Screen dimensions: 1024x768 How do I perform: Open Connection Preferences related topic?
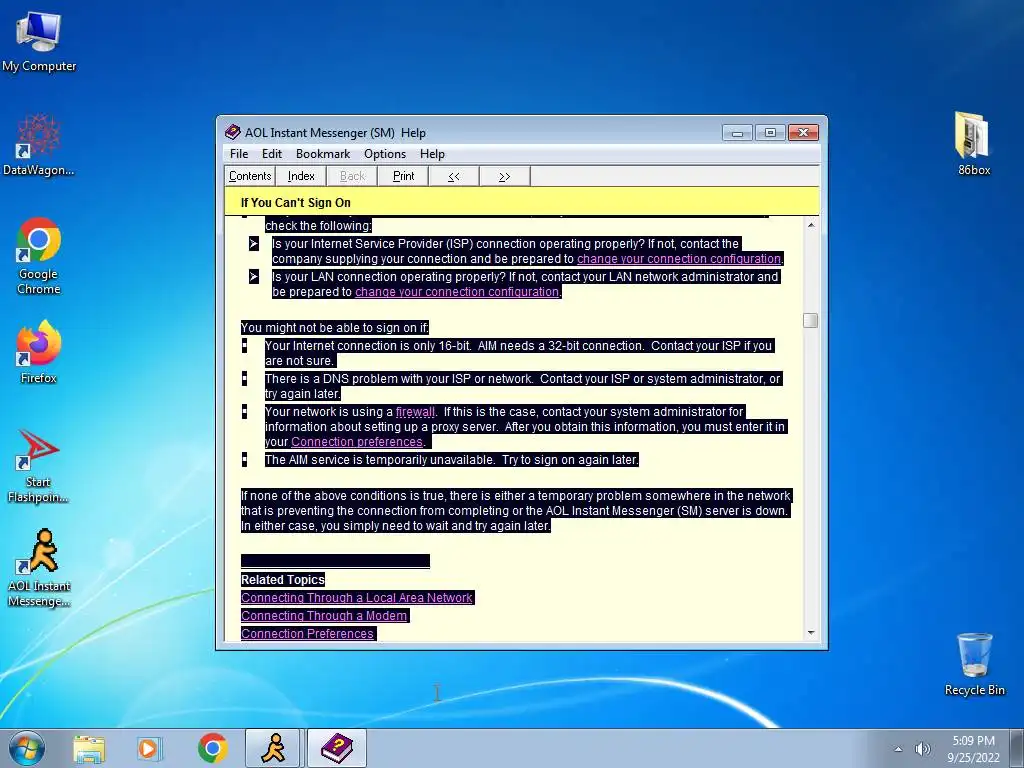pos(307,633)
